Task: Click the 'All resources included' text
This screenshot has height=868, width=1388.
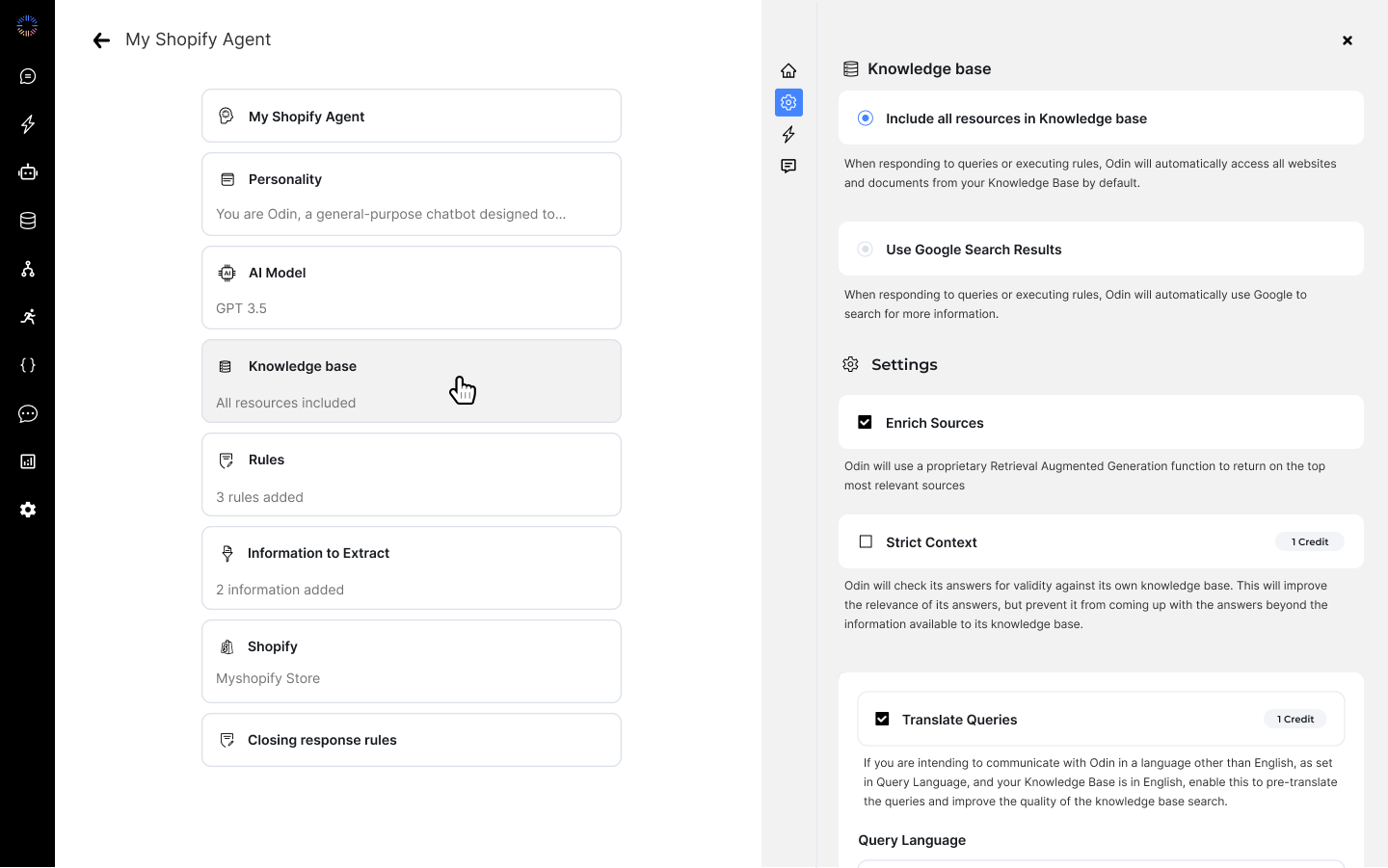Action: click(x=285, y=403)
